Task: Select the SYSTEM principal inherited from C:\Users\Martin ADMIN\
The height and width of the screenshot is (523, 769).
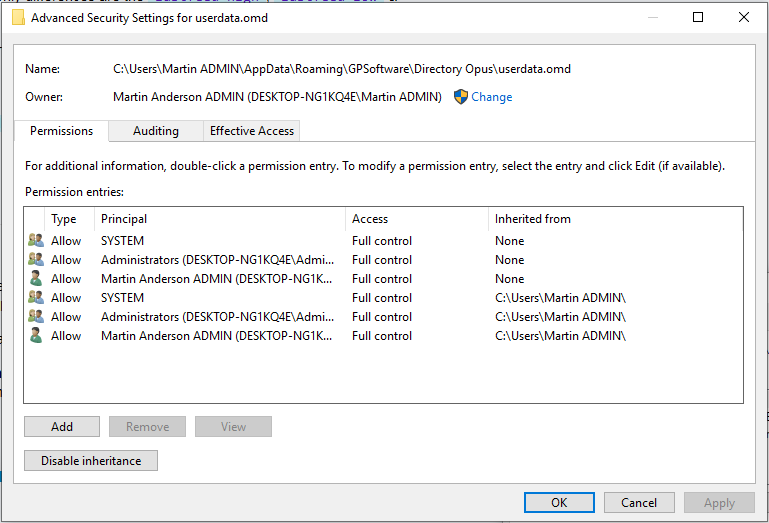Action: click(x=122, y=298)
